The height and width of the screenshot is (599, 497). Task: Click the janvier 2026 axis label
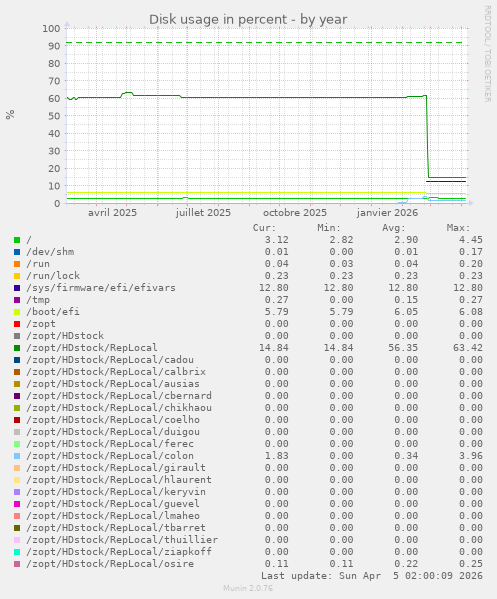click(x=387, y=213)
